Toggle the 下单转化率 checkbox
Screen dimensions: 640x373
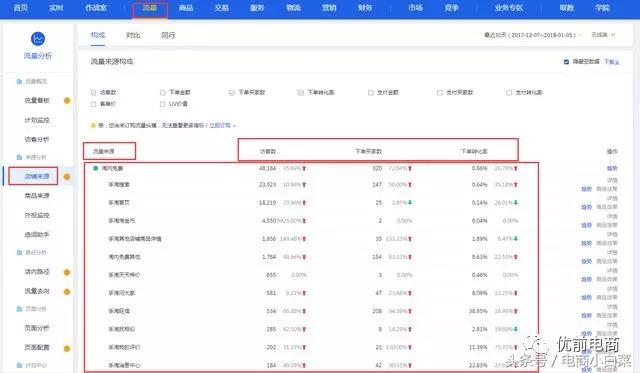tap(301, 93)
